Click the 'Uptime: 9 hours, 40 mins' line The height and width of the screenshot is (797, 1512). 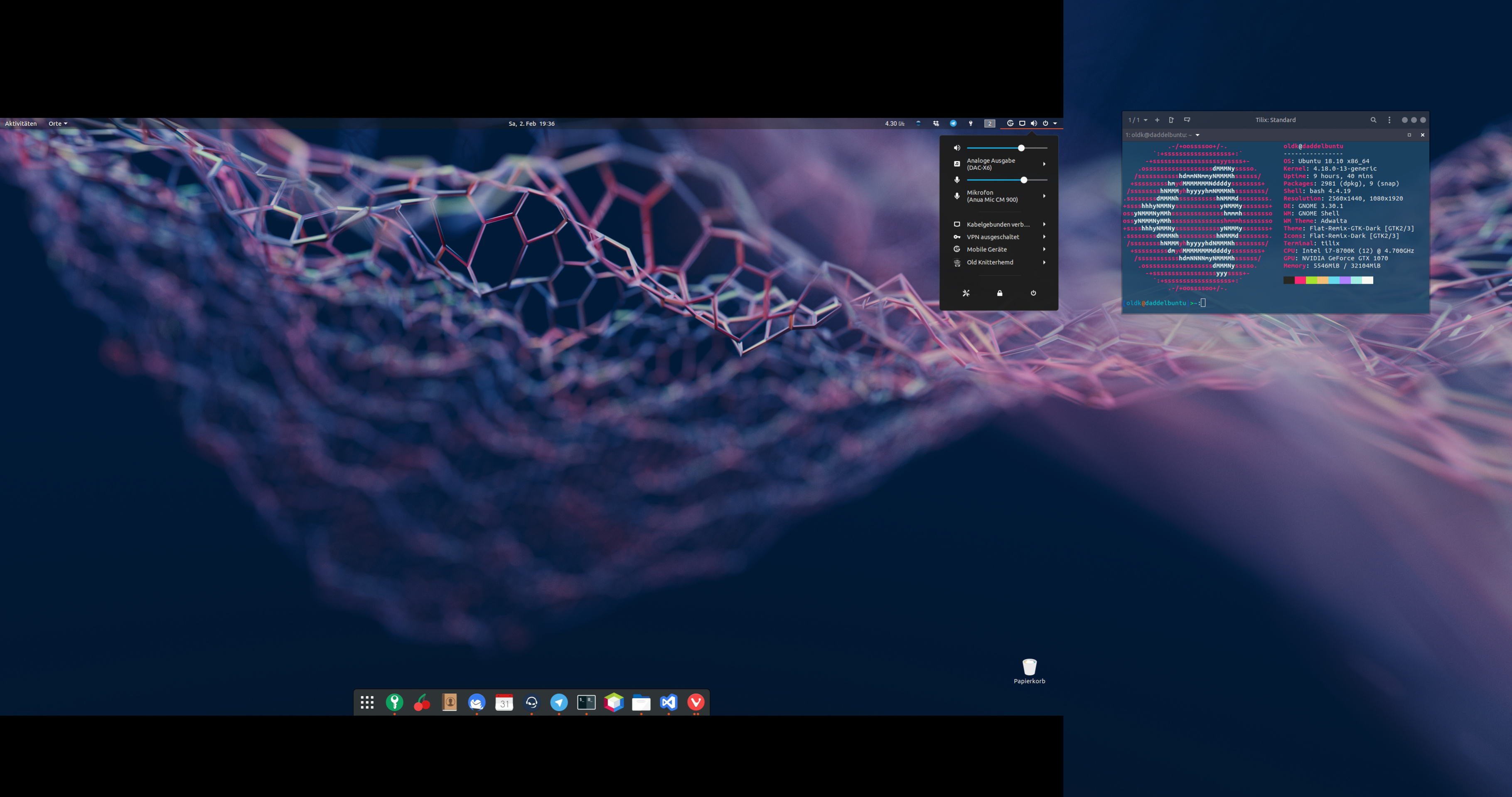(x=1328, y=176)
